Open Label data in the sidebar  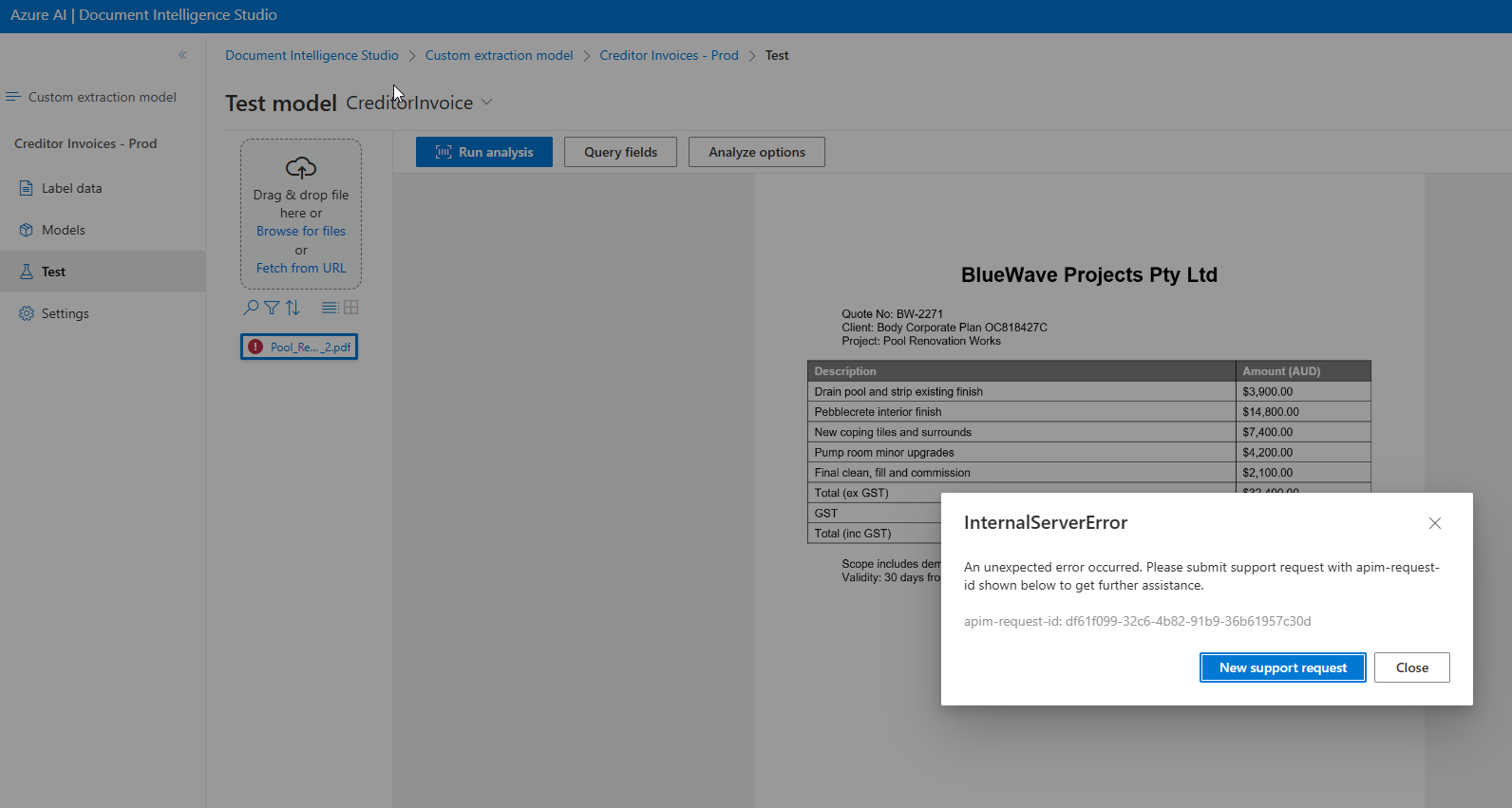(103, 188)
